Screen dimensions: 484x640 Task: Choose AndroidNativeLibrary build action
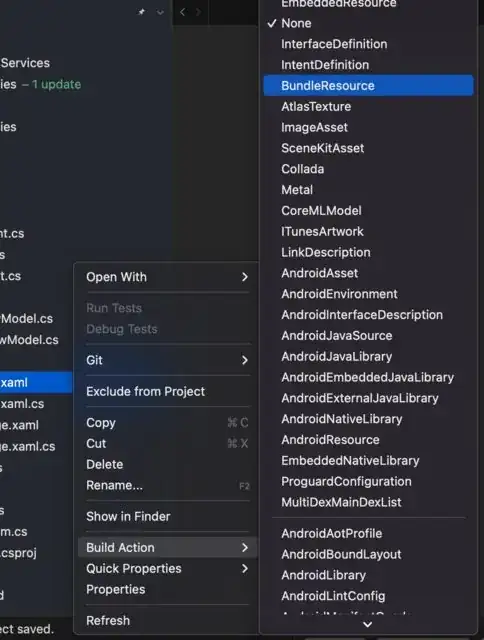click(x=368, y=419)
